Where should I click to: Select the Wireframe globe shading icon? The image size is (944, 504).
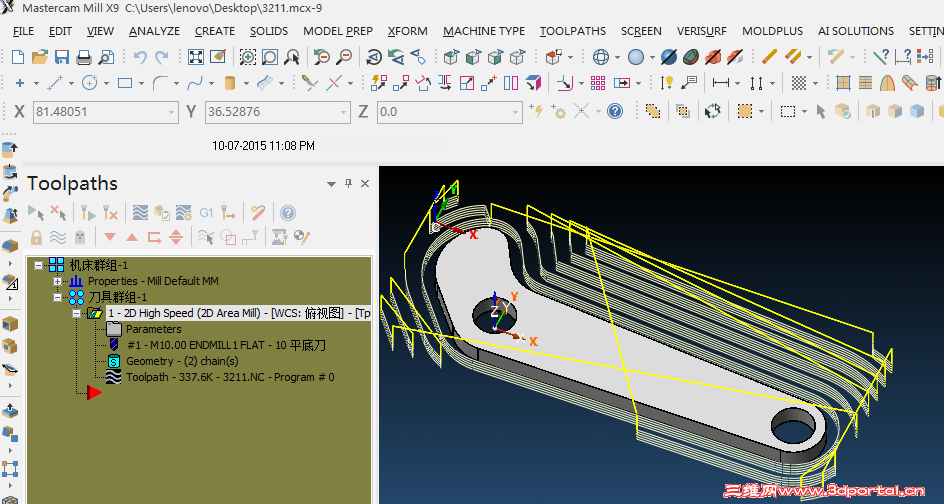(x=601, y=57)
